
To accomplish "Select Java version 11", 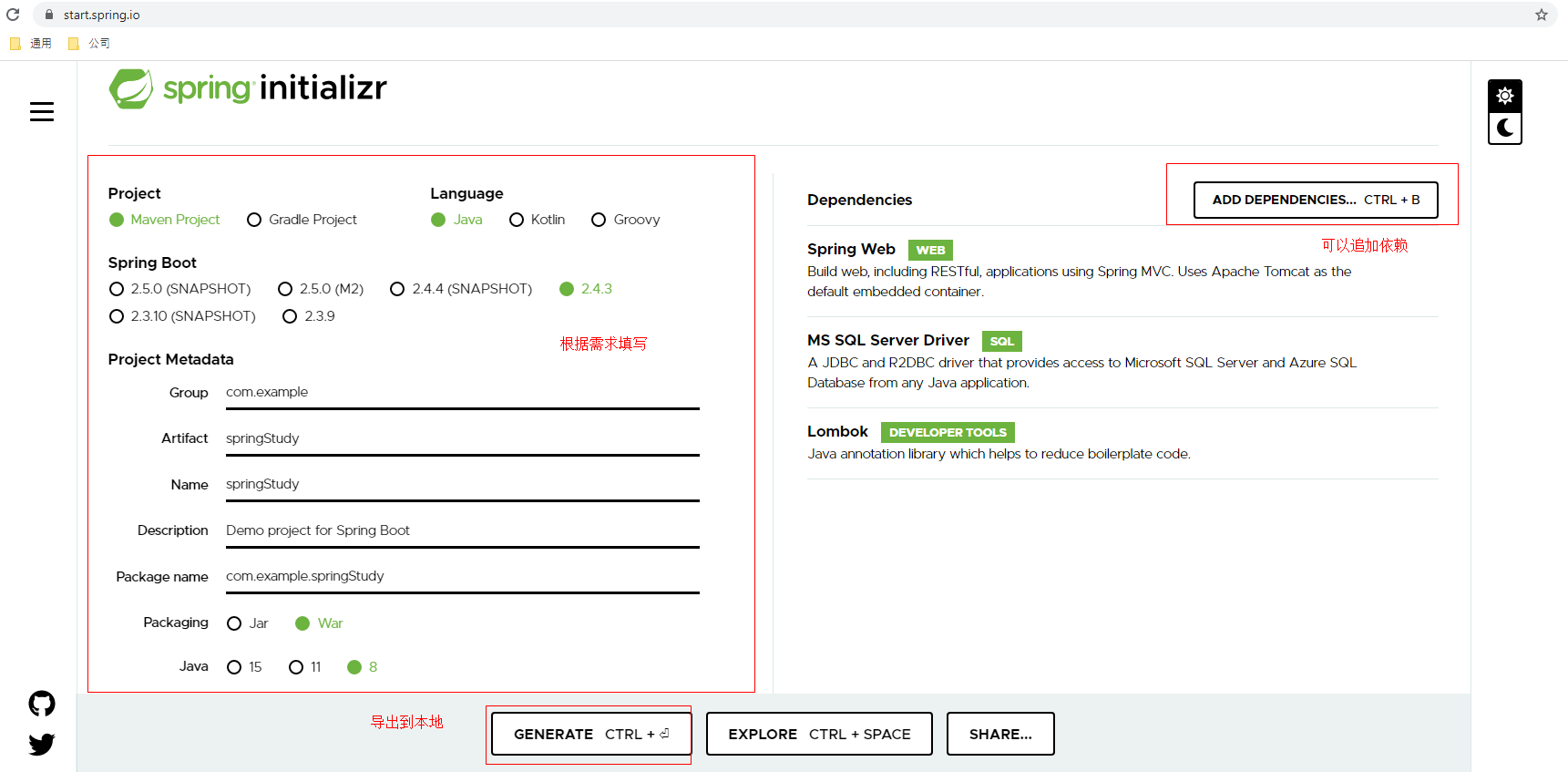I will 305,667.
